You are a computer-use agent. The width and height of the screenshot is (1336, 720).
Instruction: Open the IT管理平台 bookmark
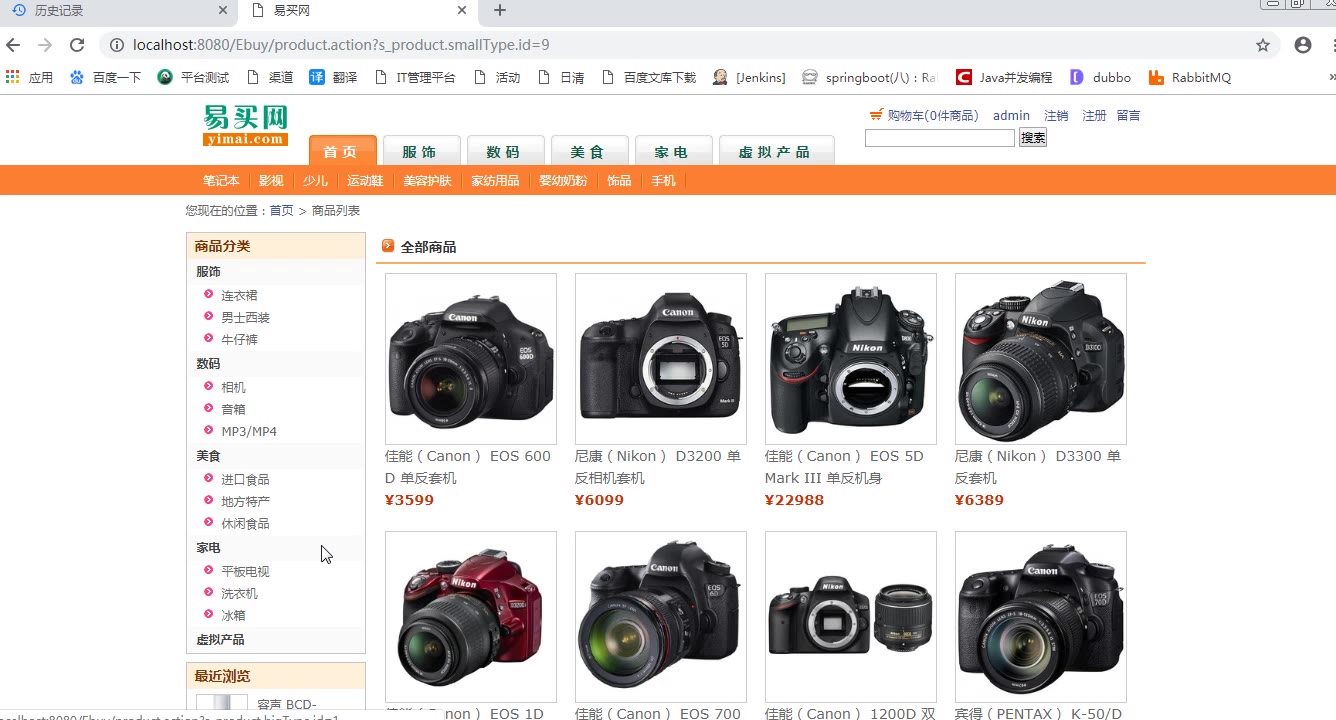(x=414, y=77)
